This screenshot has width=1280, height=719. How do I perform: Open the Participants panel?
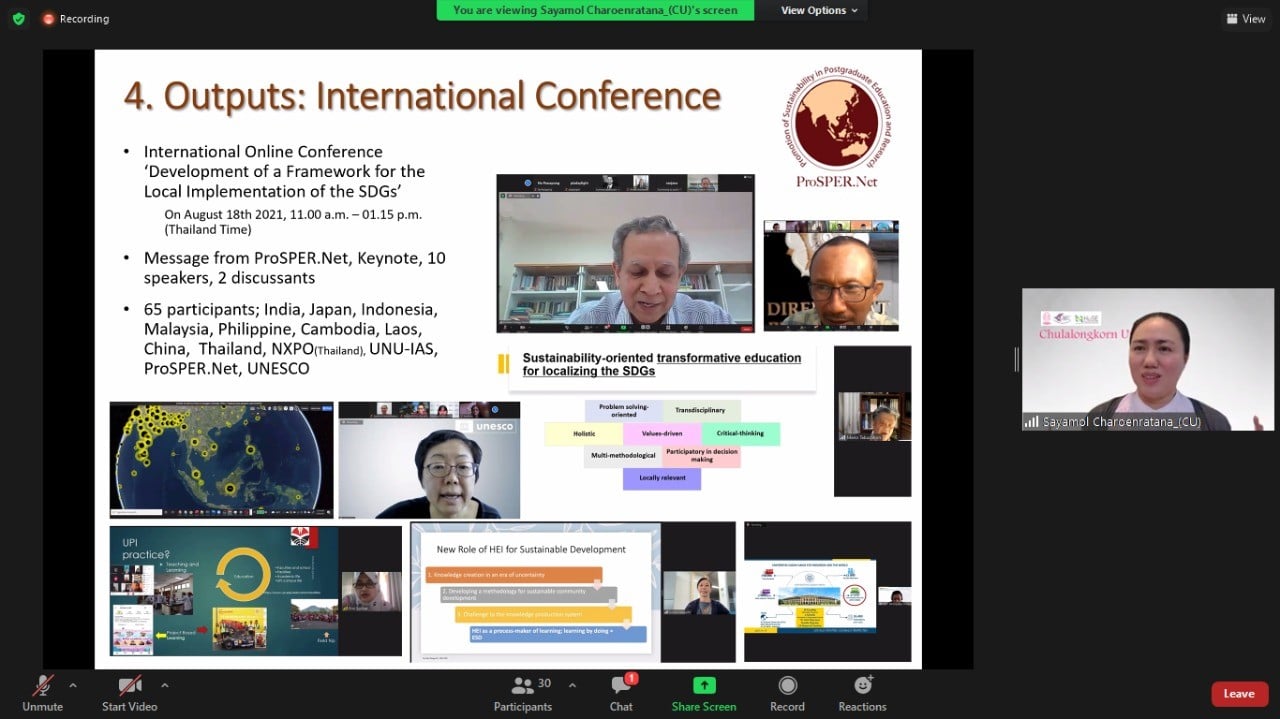pyautogui.click(x=522, y=693)
